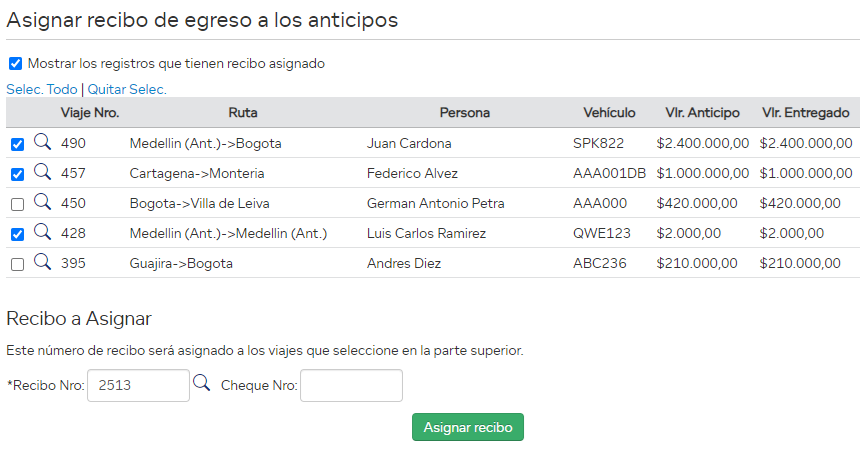Screen dimensions: 860x461
Task: Search receipts with Recibo Nro magnifier
Action: 201,383
